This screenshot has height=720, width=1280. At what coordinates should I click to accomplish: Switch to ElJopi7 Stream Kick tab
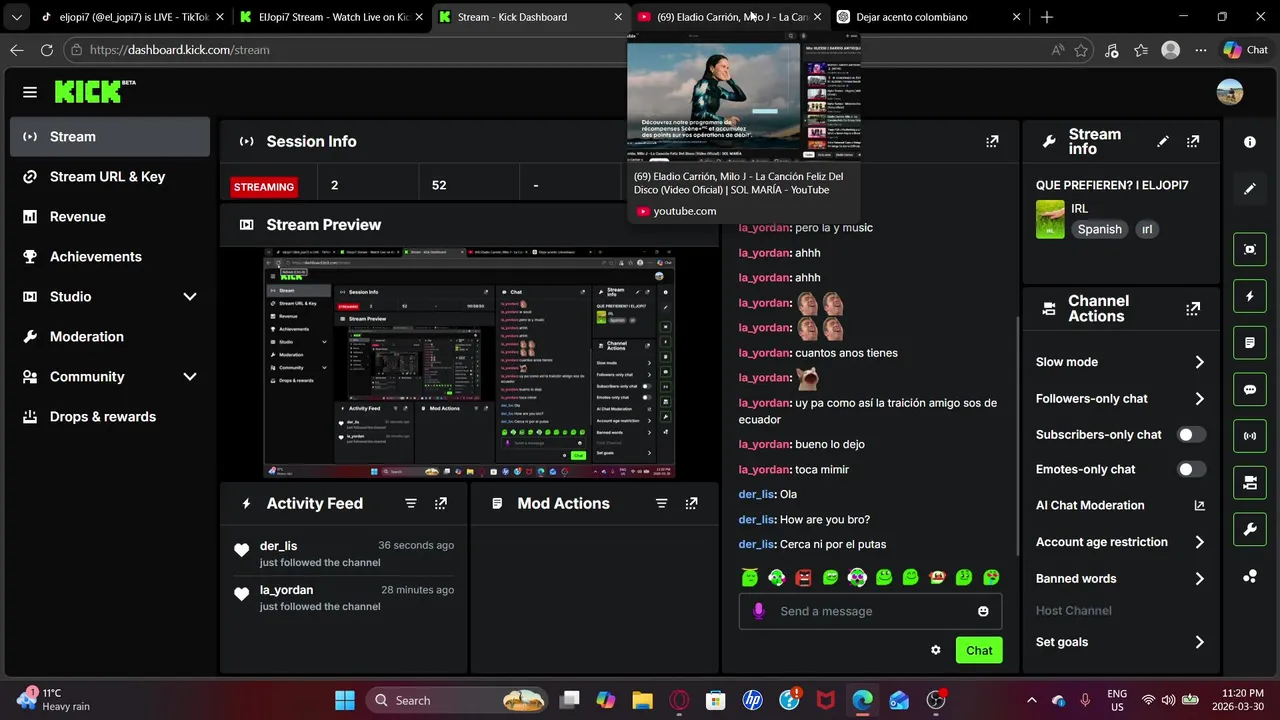click(x=330, y=17)
